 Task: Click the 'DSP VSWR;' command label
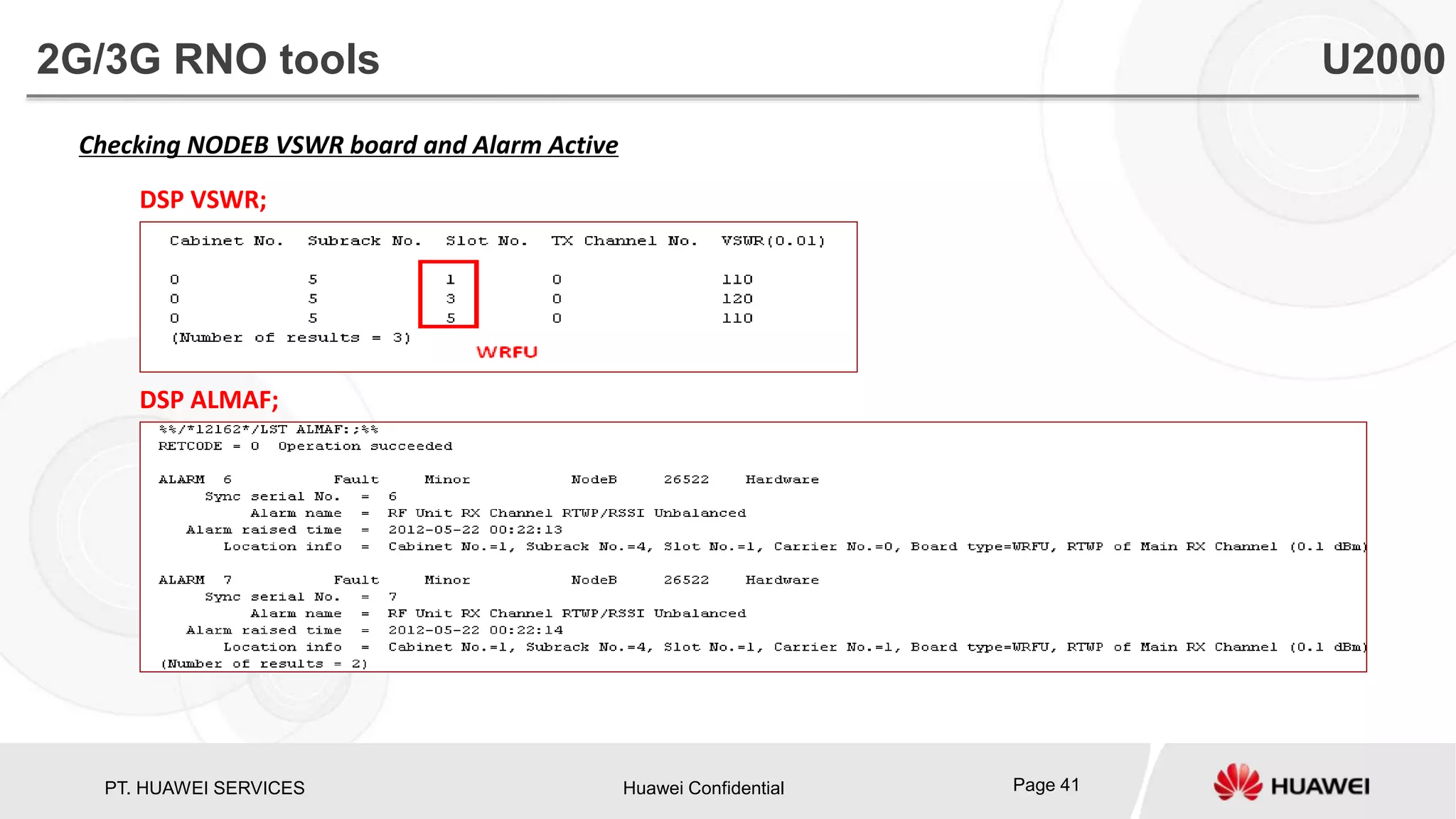click(203, 200)
